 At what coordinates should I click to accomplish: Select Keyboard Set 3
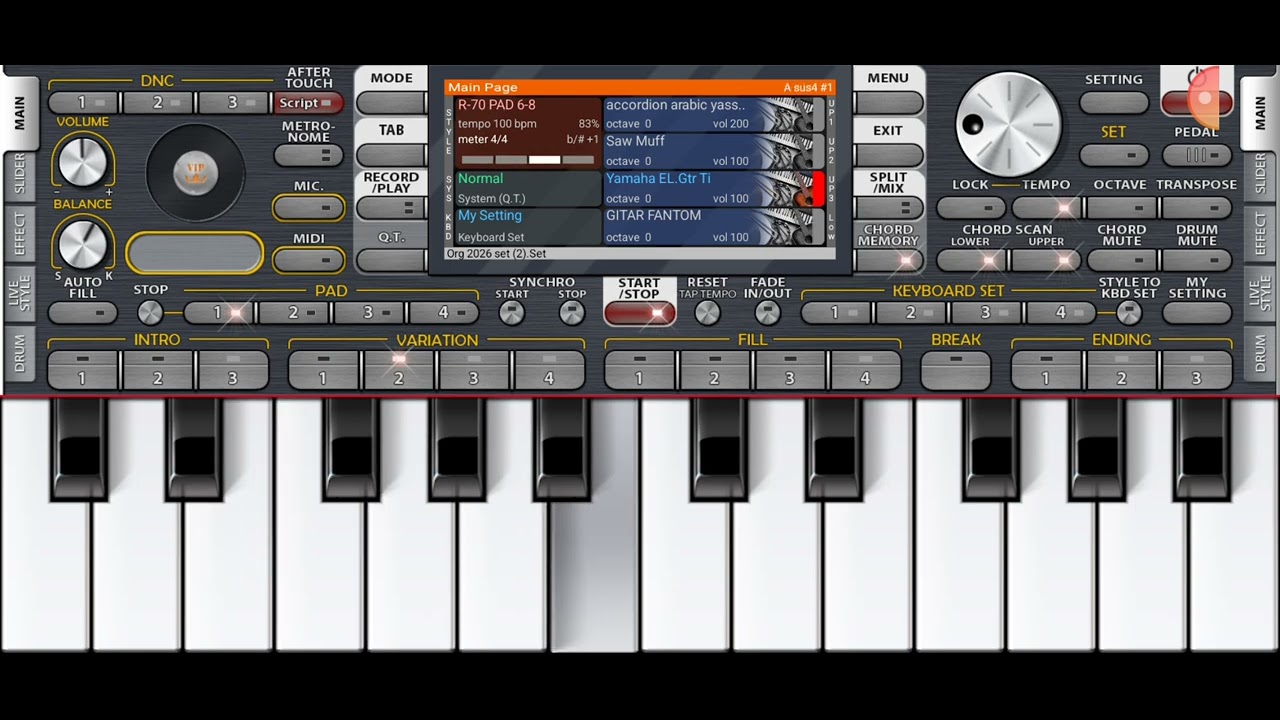pyautogui.click(x=987, y=313)
